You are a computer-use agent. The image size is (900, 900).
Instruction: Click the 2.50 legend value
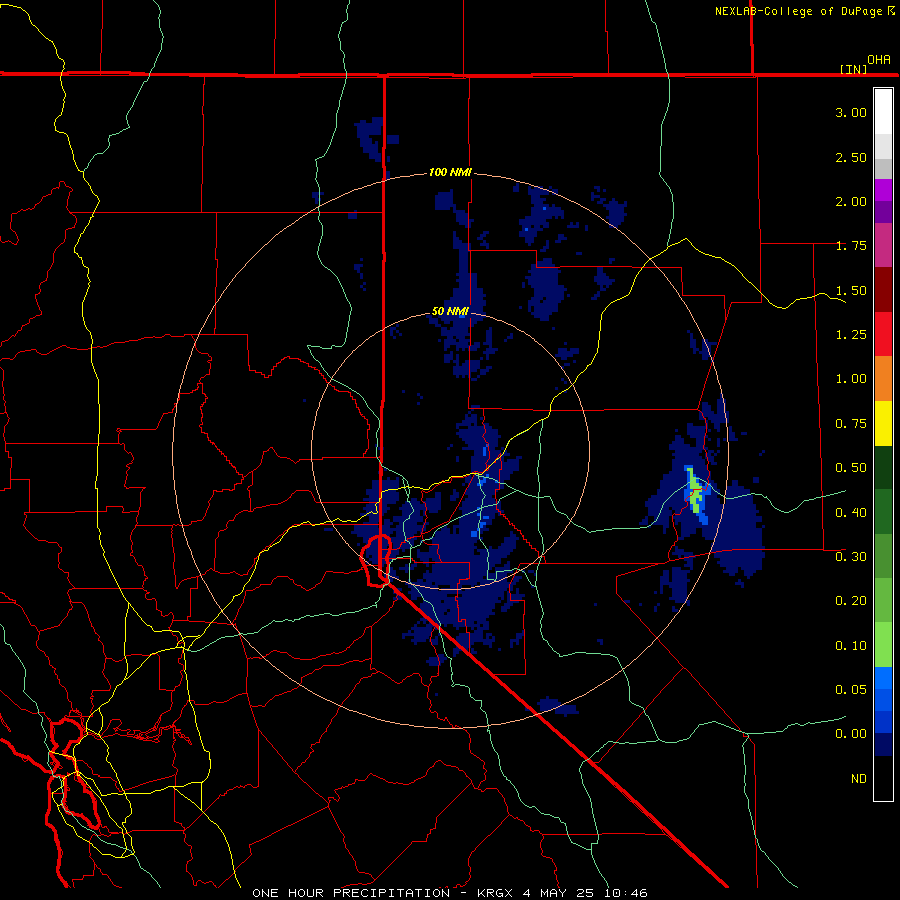[x=851, y=157]
